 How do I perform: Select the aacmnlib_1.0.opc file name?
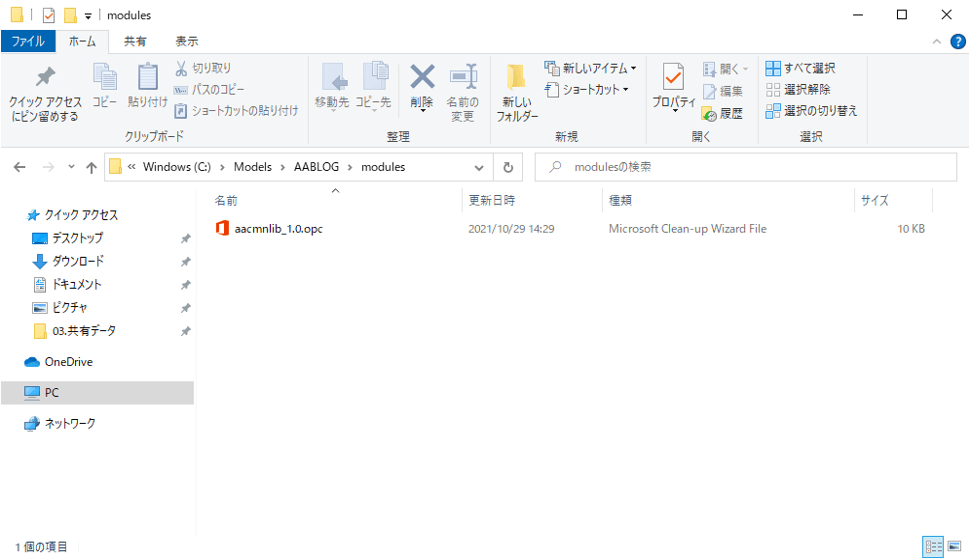278,229
